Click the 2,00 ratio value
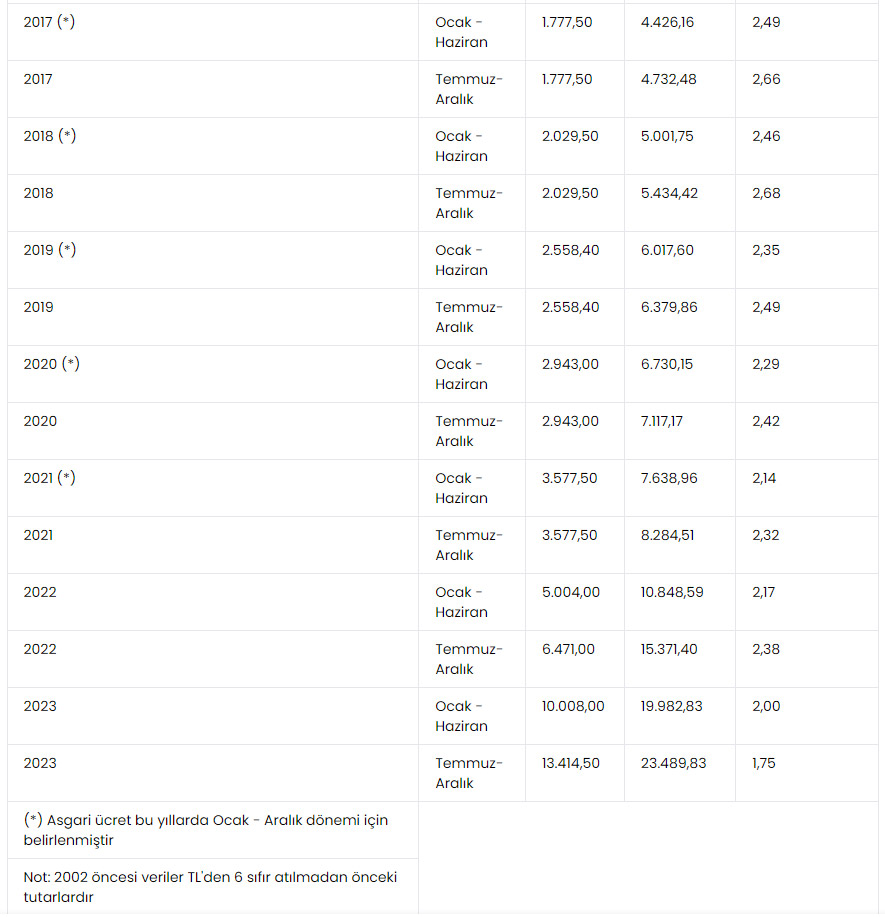Screen dimensions: 885x917 pyautogui.click(x=766, y=706)
